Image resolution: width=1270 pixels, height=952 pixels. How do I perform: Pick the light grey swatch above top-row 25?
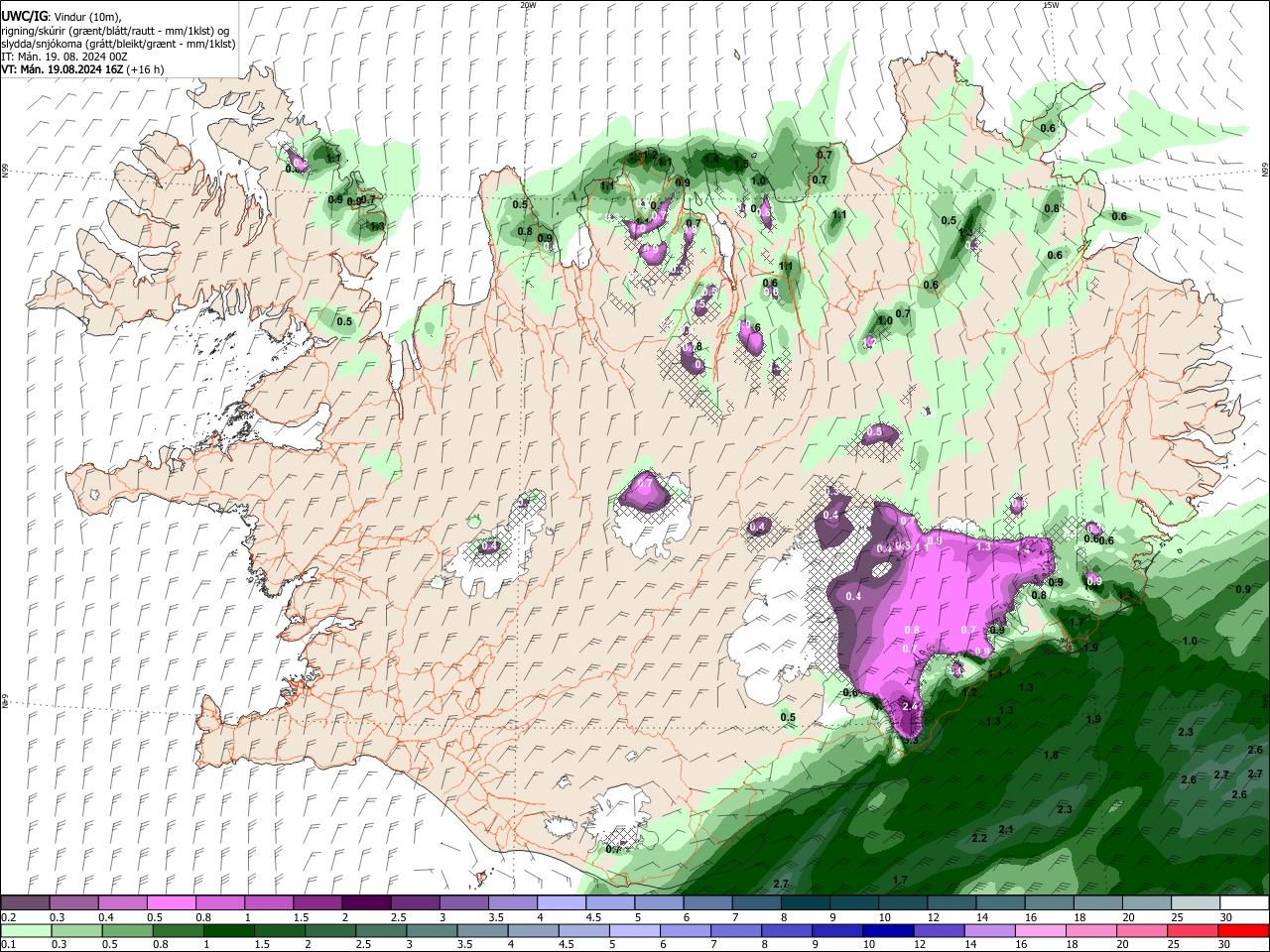point(1196,903)
